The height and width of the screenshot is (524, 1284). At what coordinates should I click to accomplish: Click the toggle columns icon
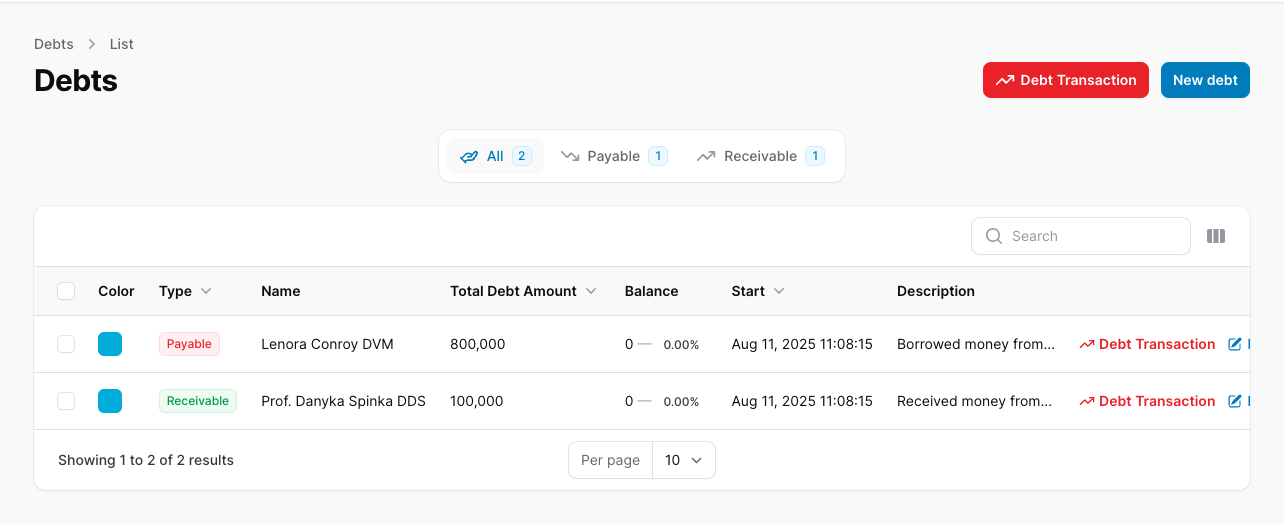coord(1216,236)
